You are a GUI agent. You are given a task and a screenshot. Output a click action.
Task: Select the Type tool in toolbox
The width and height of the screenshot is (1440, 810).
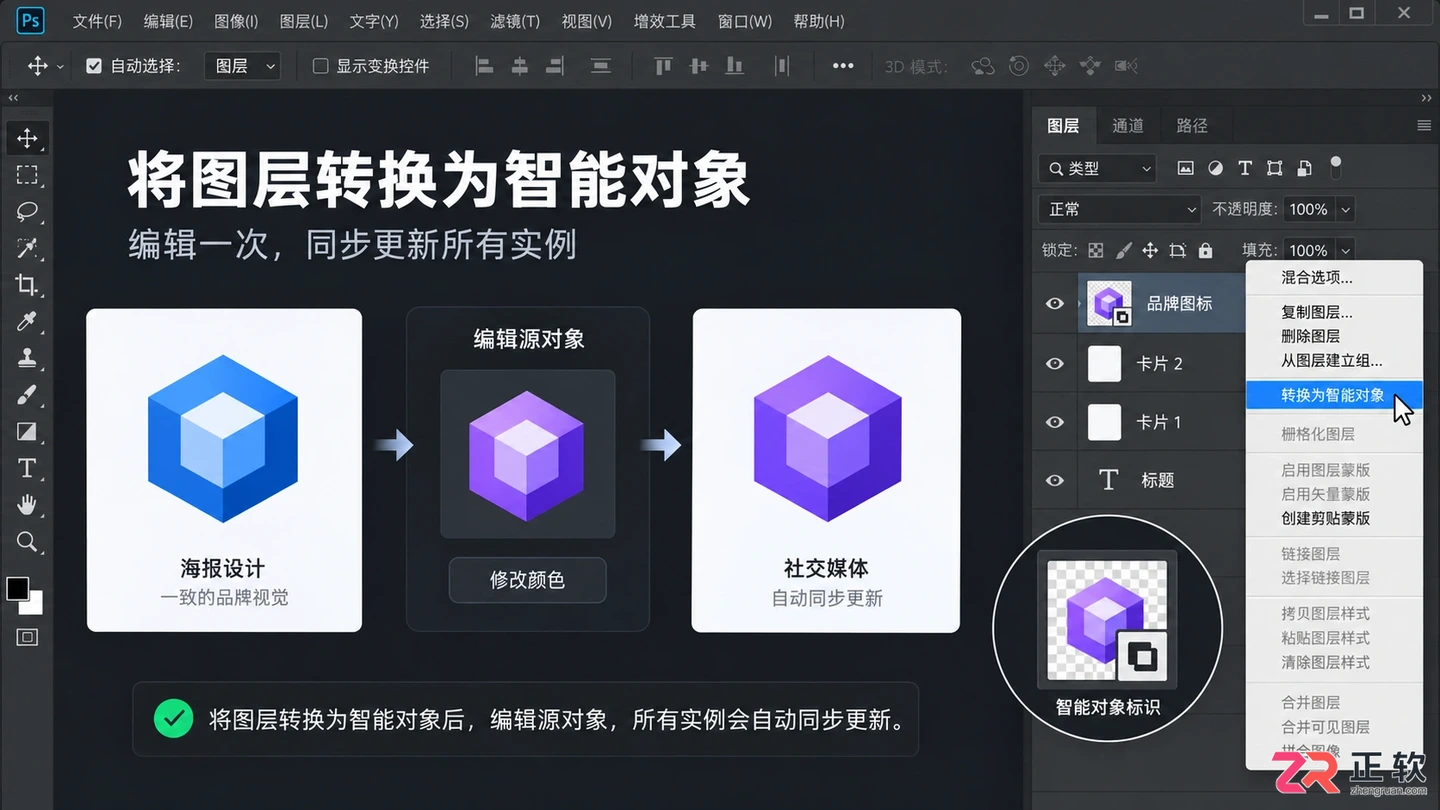point(27,468)
